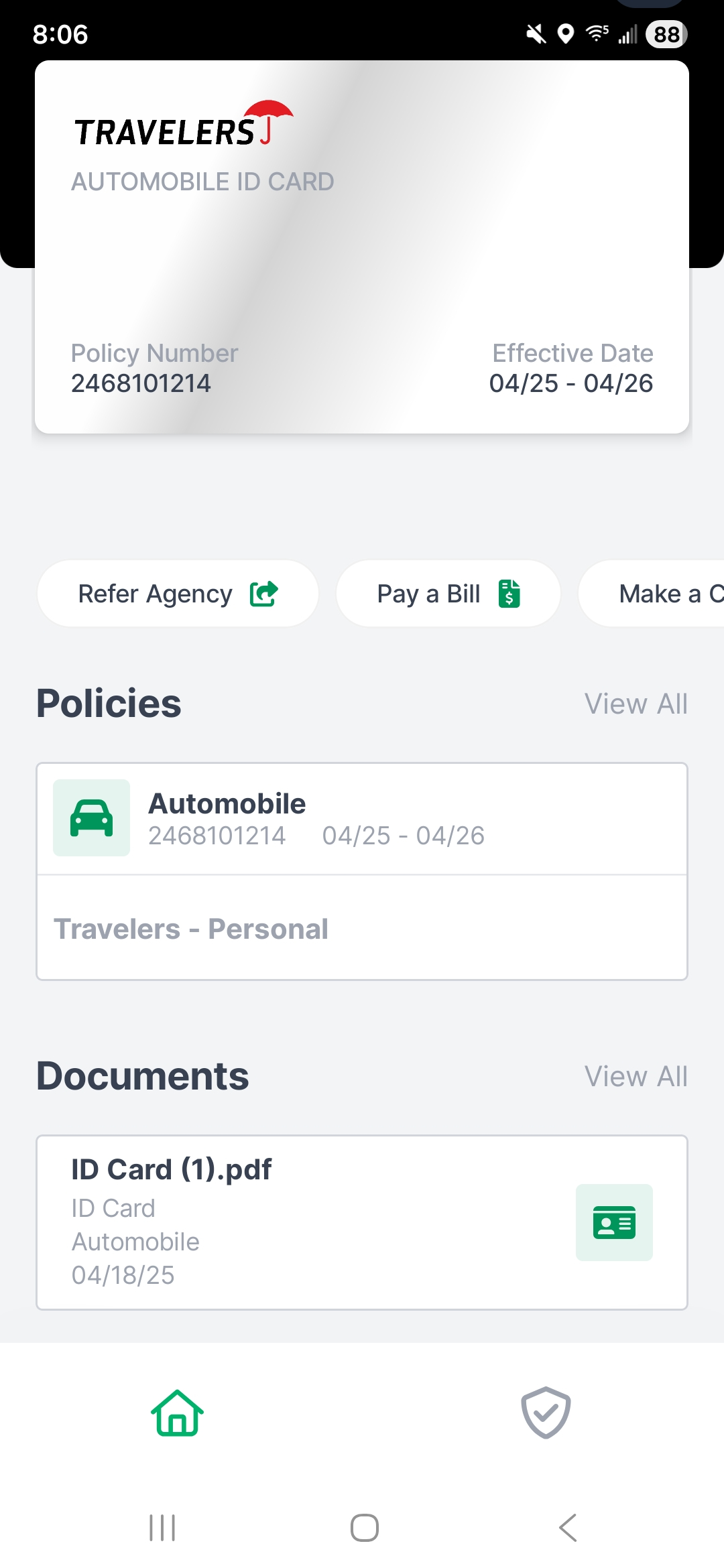This screenshot has height=1568, width=724.
Task: Tap the Home tab icon
Action: 178,1413
